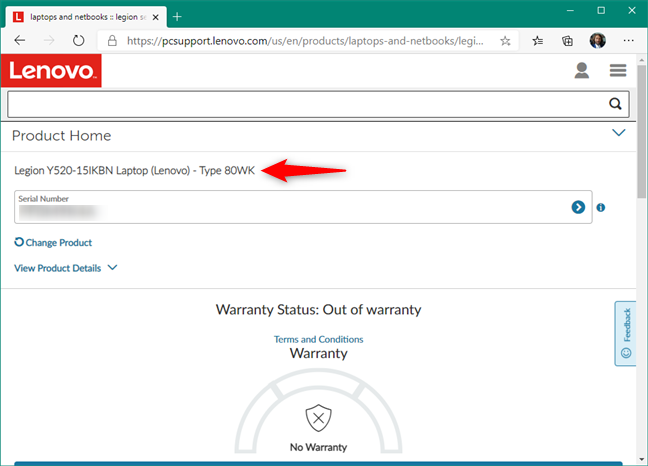
Task: Expand View Product Details
Action: pyautogui.click(x=66, y=268)
